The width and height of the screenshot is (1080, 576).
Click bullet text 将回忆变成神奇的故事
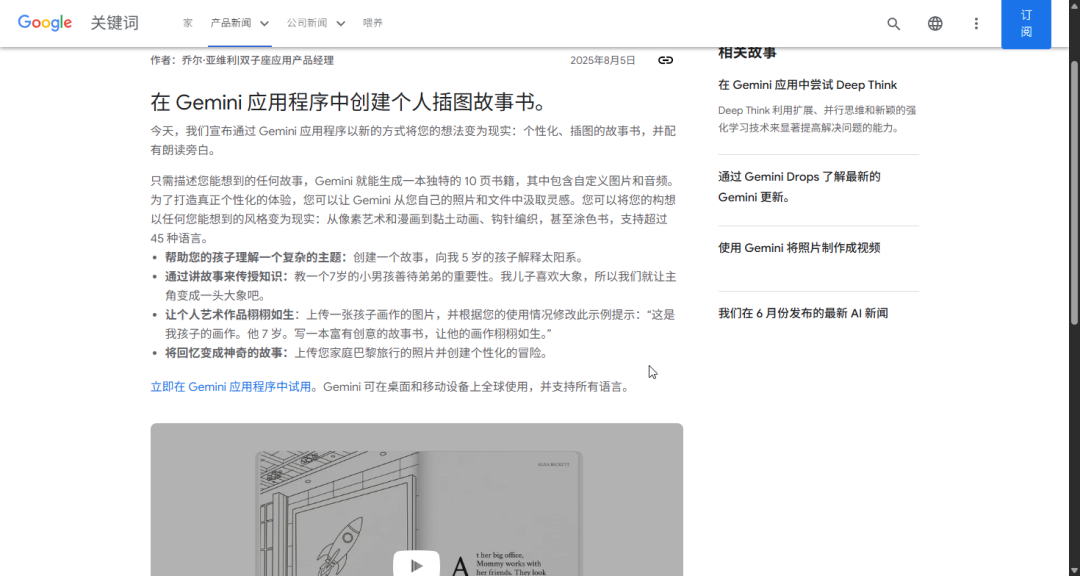227,353
